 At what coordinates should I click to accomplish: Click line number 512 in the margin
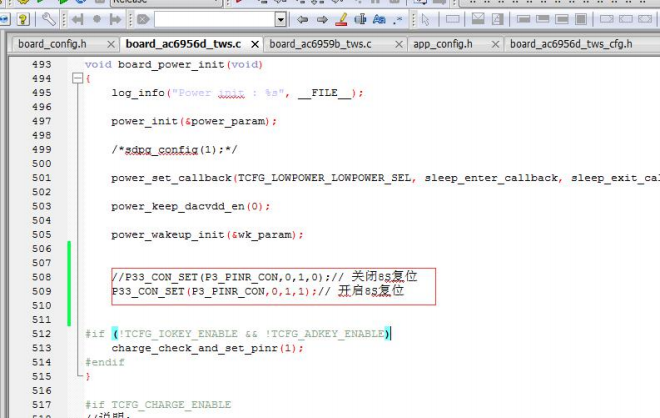[x=42, y=334]
